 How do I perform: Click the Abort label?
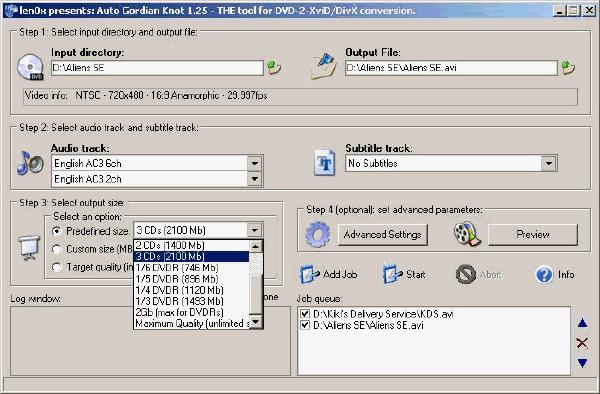[491, 275]
